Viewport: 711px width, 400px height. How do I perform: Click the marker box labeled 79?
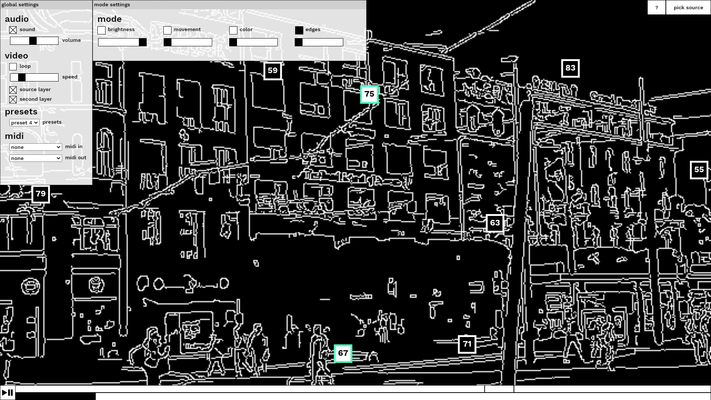[x=40, y=194]
